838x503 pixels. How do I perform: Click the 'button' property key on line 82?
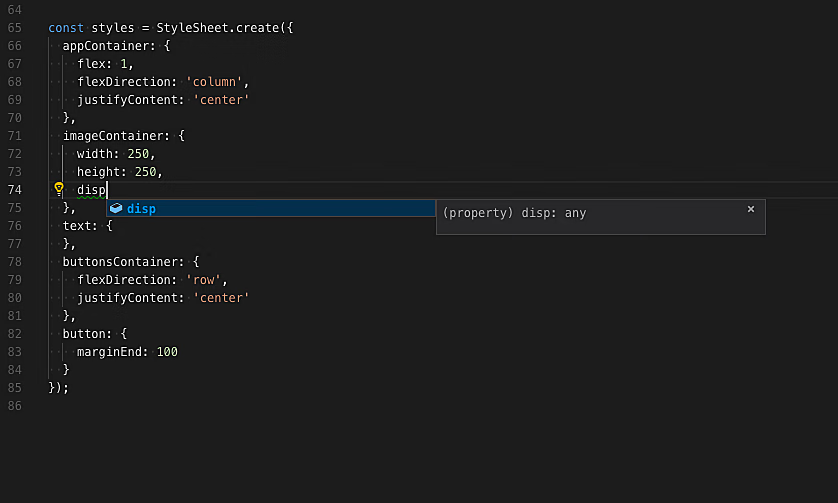click(x=84, y=334)
